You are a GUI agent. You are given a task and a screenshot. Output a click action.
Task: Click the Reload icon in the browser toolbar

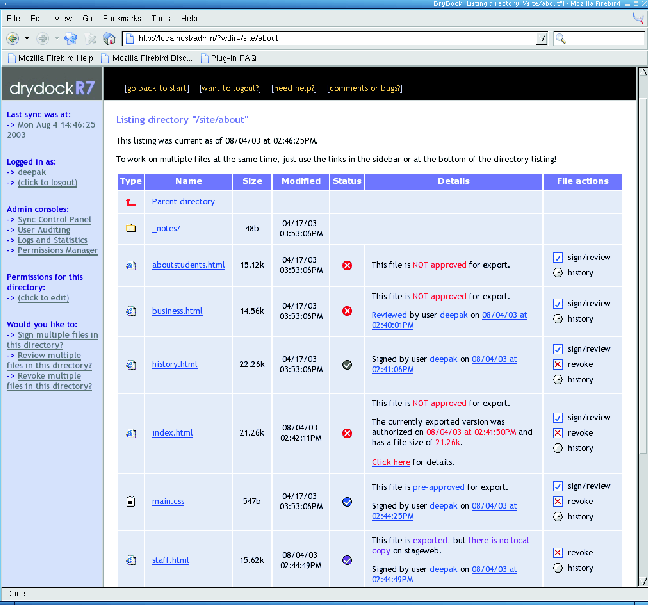tap(71, 38)
